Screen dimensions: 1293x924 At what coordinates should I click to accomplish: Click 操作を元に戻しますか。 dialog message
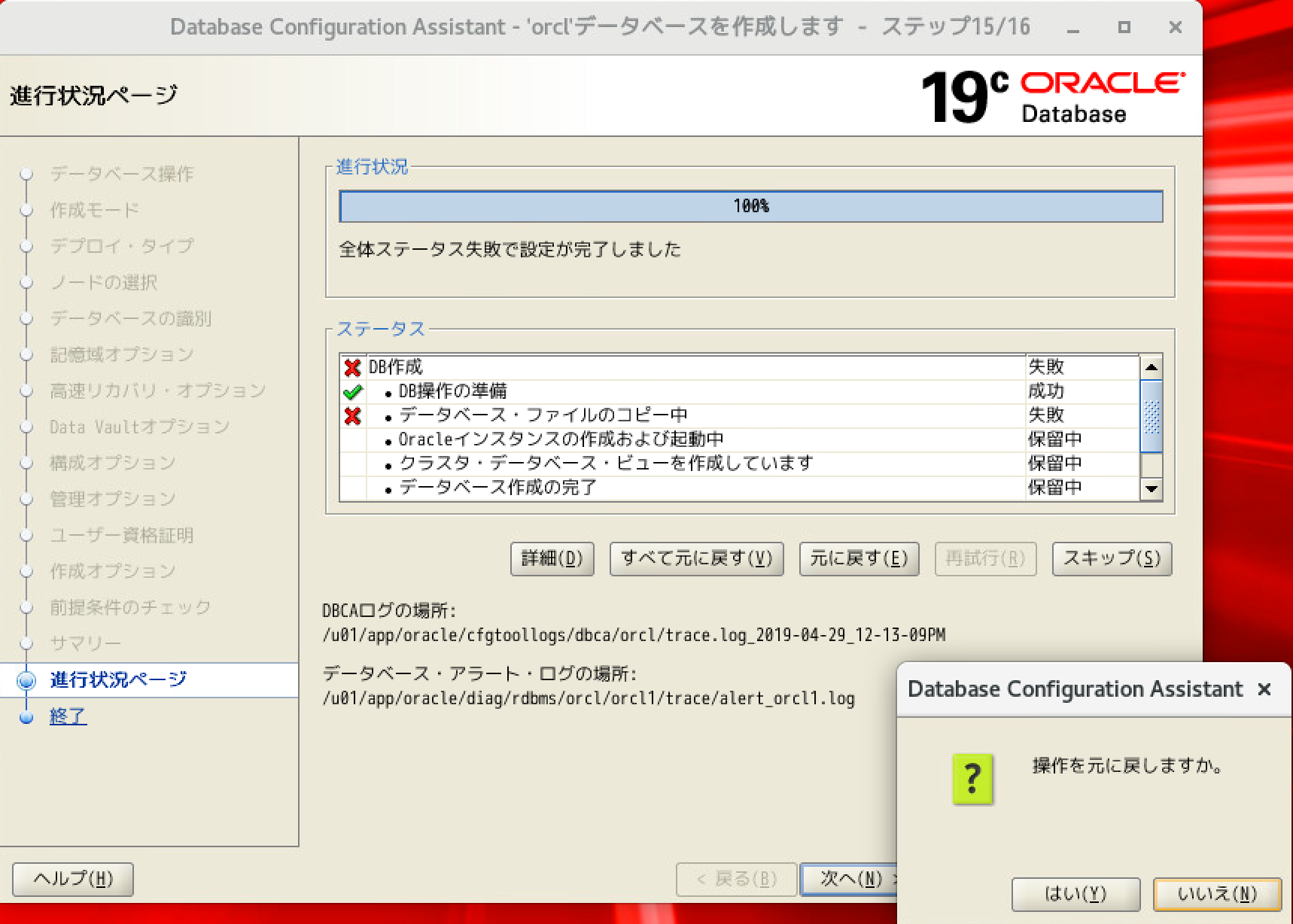(x=1127, y=766)
